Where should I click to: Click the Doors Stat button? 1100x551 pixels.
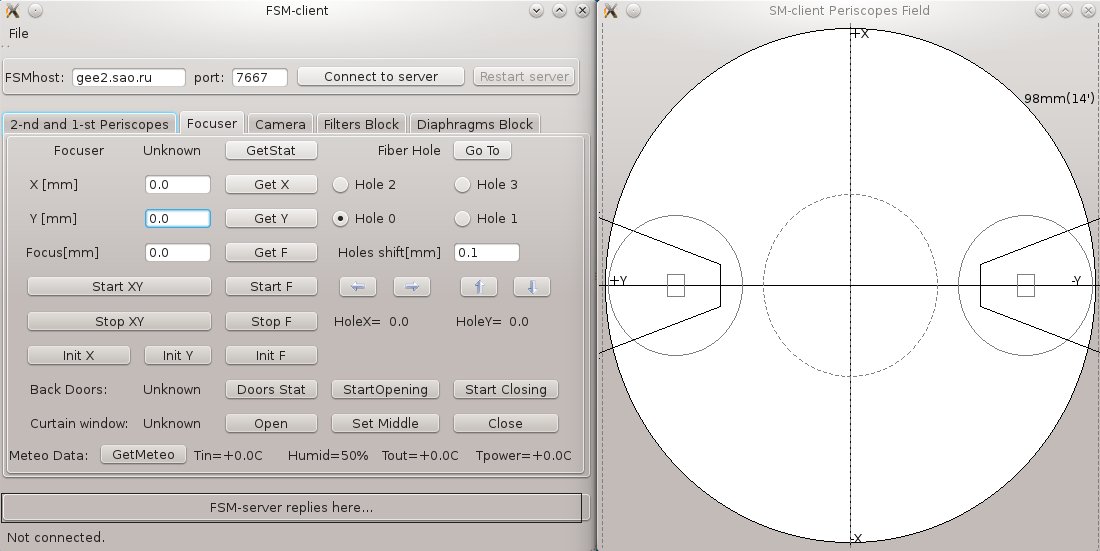271,390
